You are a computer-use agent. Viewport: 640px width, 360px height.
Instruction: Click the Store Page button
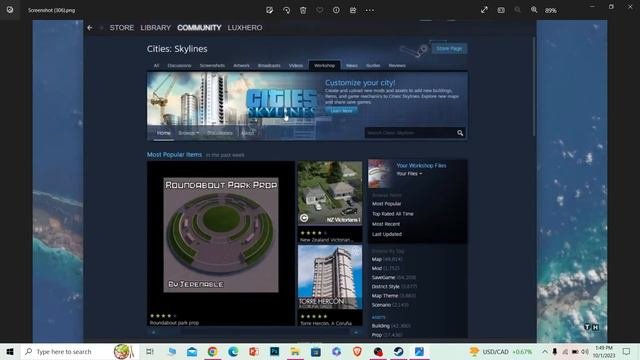449,49
